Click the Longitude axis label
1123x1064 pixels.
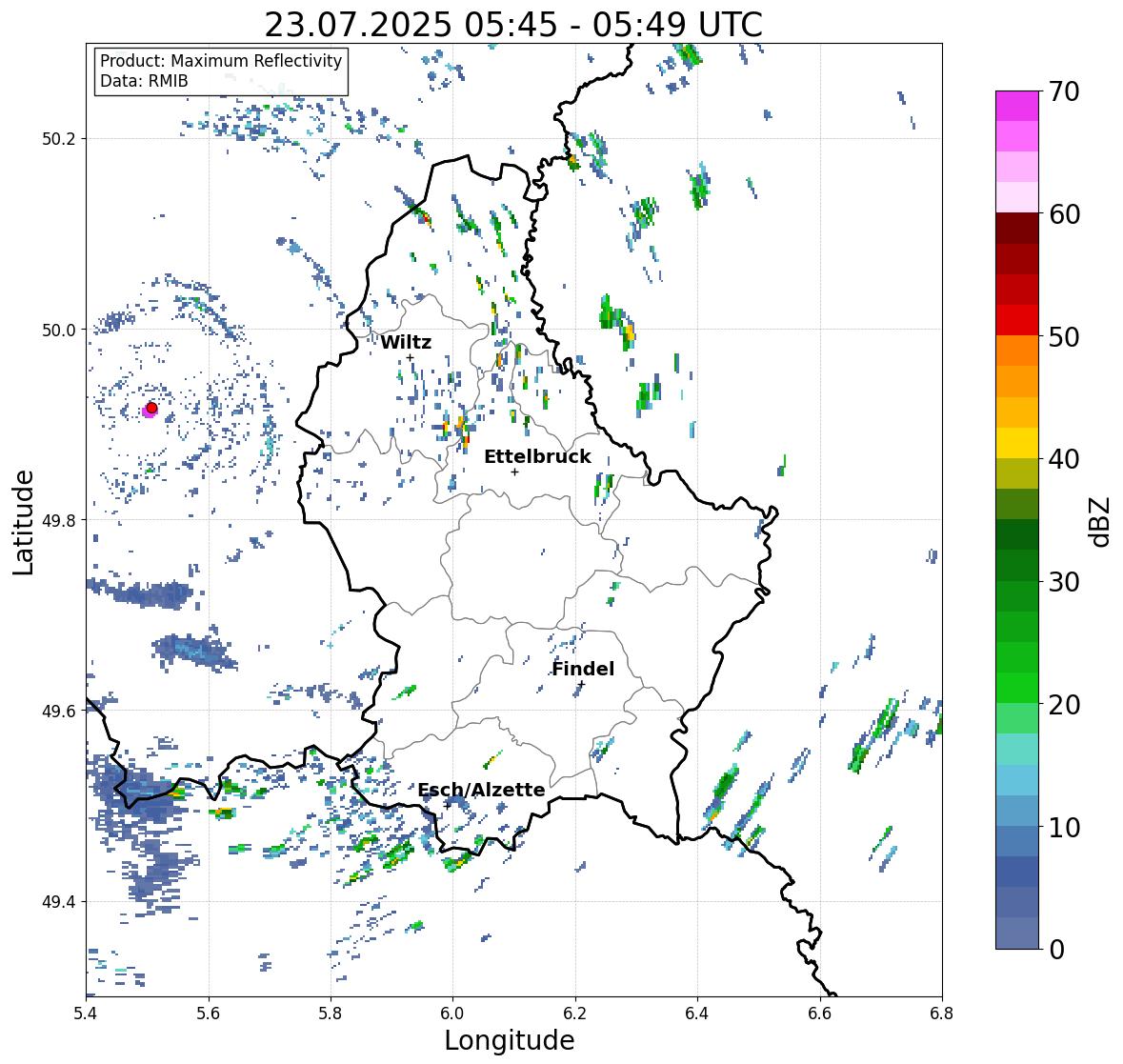tap(510, 1040)
